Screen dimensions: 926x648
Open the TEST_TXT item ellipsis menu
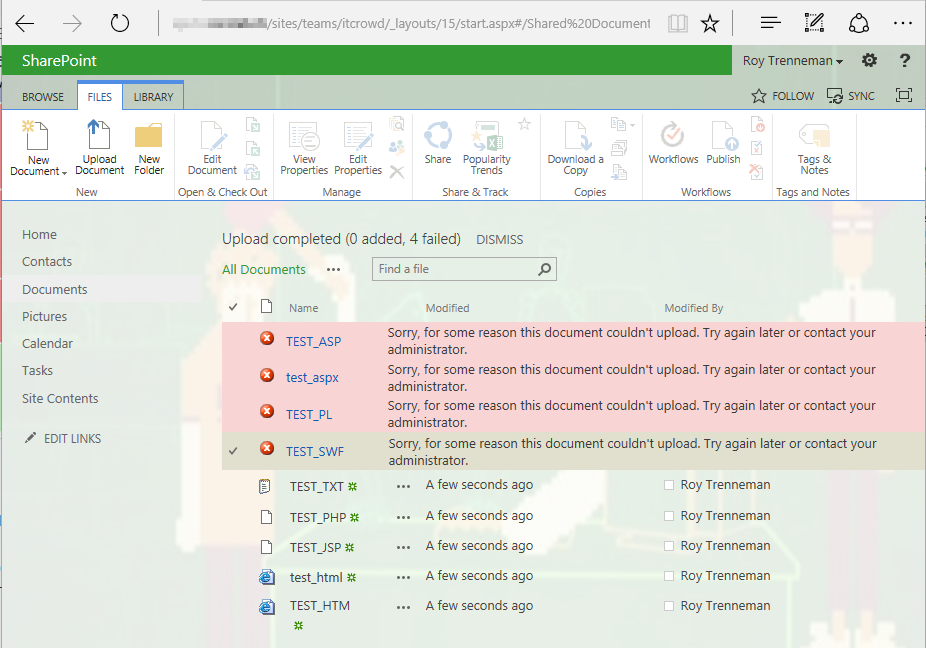click(403, 487)
